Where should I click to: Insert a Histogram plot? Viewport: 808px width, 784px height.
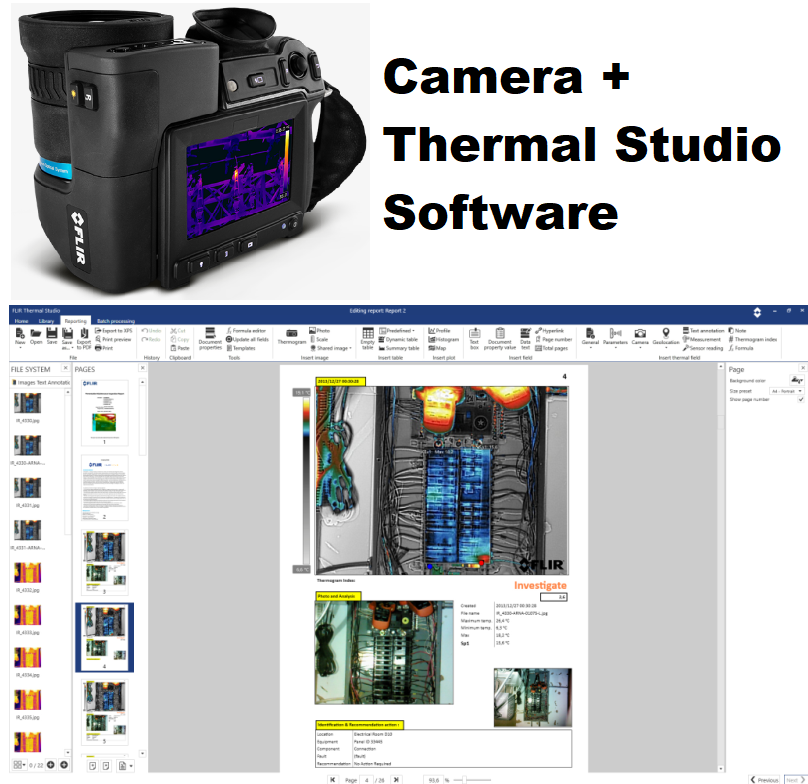coord(444,339)
